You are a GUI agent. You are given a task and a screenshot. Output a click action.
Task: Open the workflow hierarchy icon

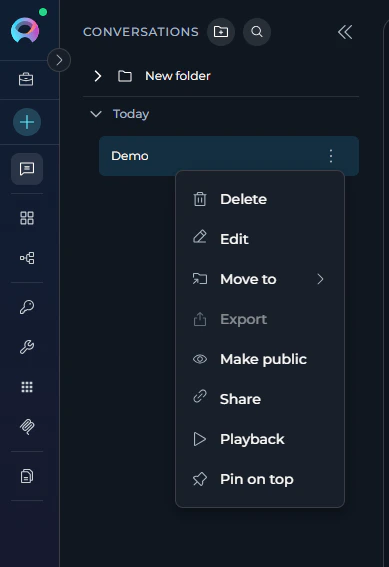(x=27, y=258)
